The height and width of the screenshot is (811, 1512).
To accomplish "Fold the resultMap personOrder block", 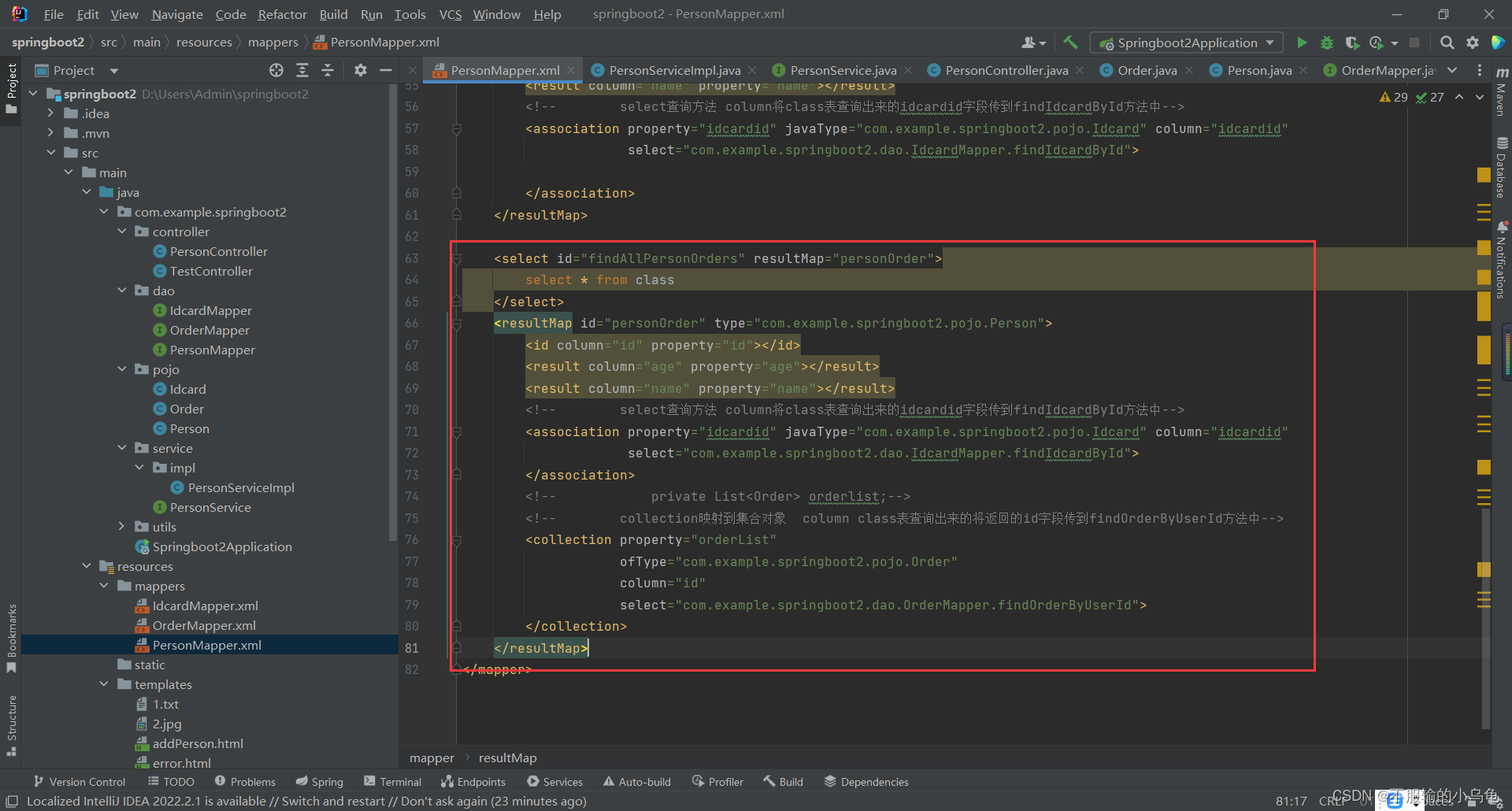I will click(x=457, y=323).
